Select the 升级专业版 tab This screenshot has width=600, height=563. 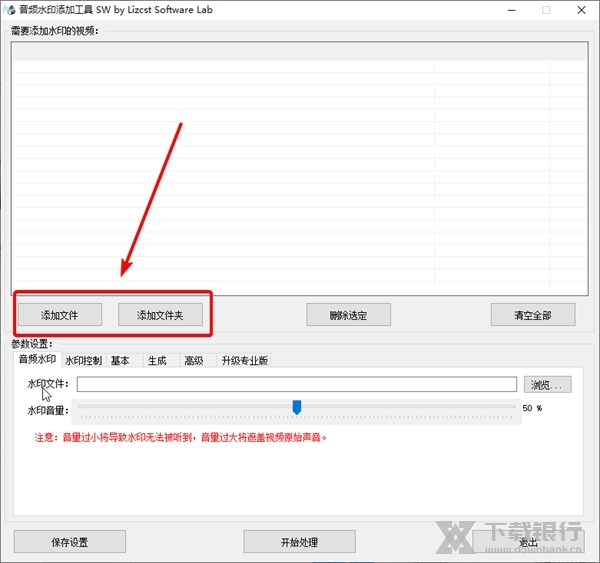pyautogui.click(x=245, y=360)
